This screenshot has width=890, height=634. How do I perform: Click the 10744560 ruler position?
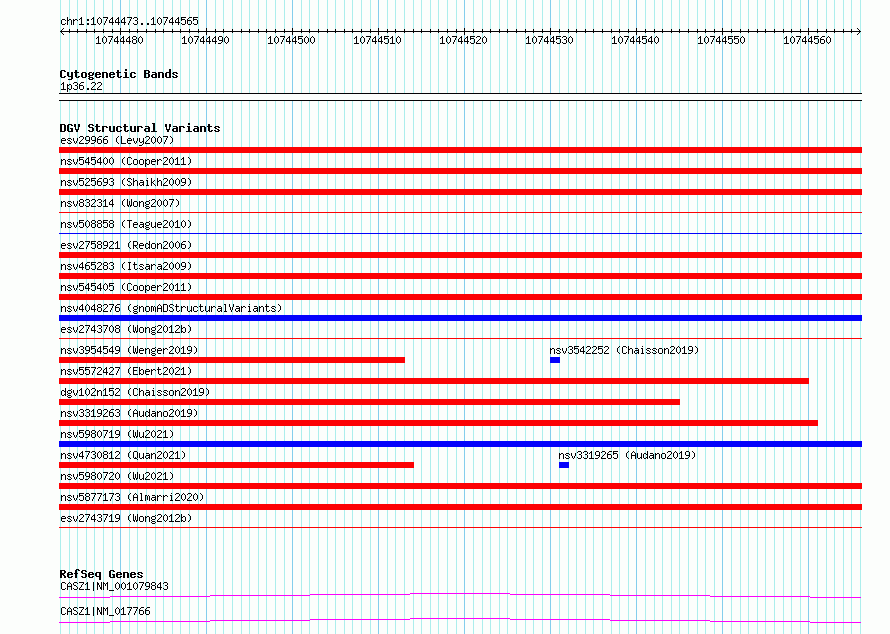coord(807,40)
